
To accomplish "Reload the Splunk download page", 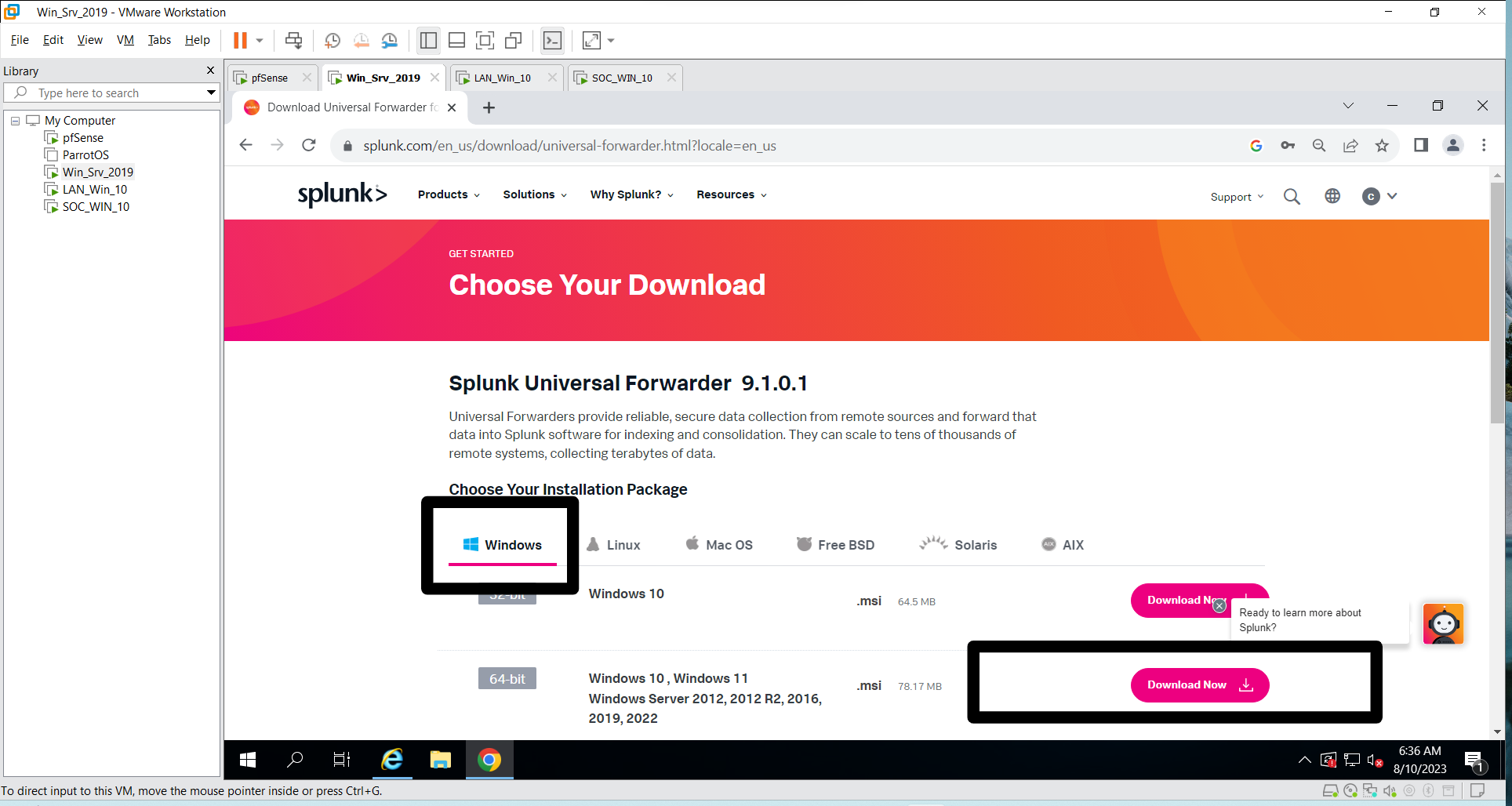I will coord(309,145).
